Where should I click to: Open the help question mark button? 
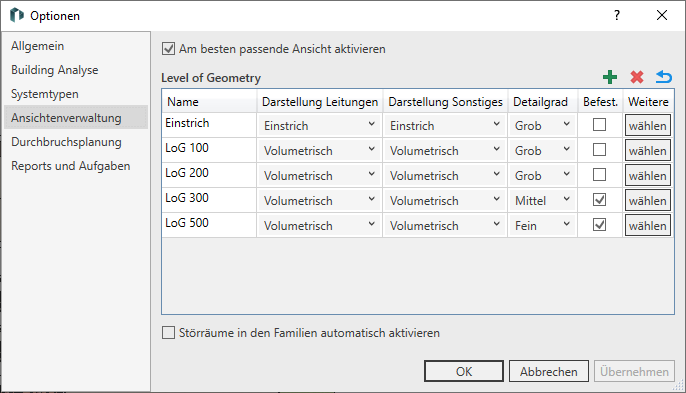pyautogui.click(x=617, y=15)
